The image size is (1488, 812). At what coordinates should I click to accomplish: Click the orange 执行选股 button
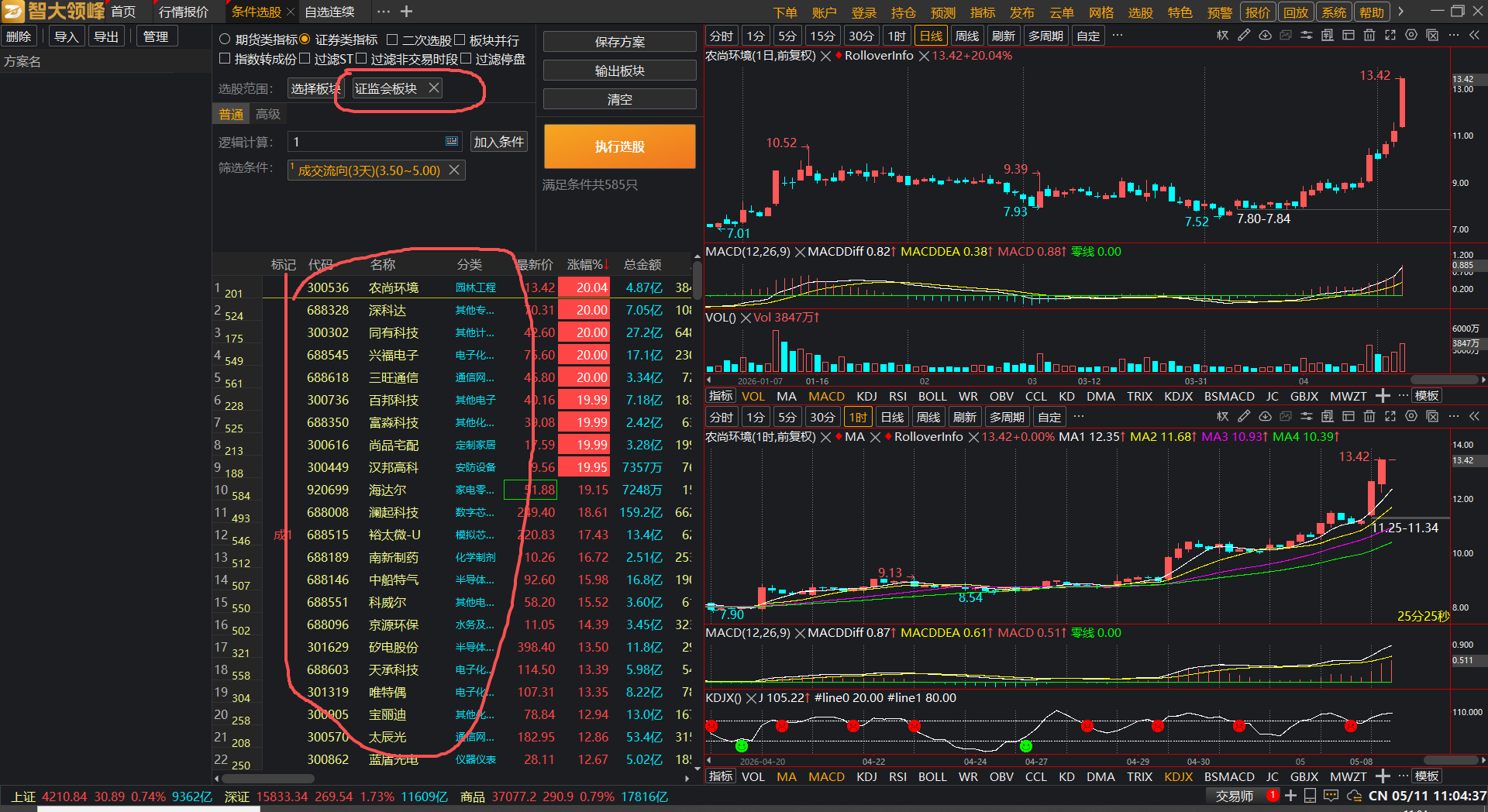click(619, 146)
